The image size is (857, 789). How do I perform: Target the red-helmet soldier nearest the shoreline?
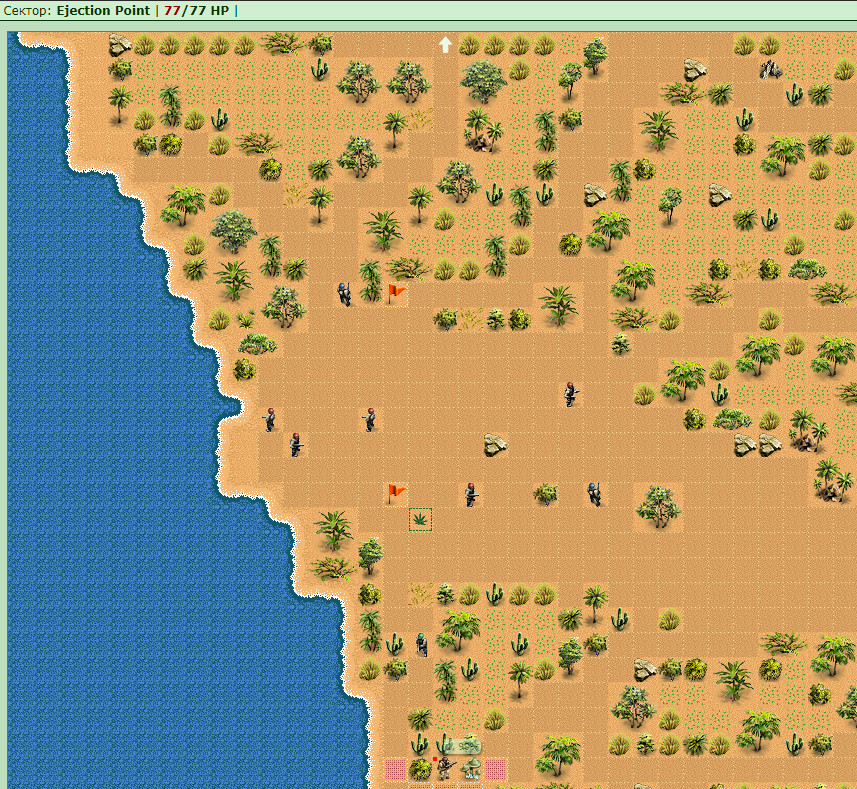pos(269,419)
